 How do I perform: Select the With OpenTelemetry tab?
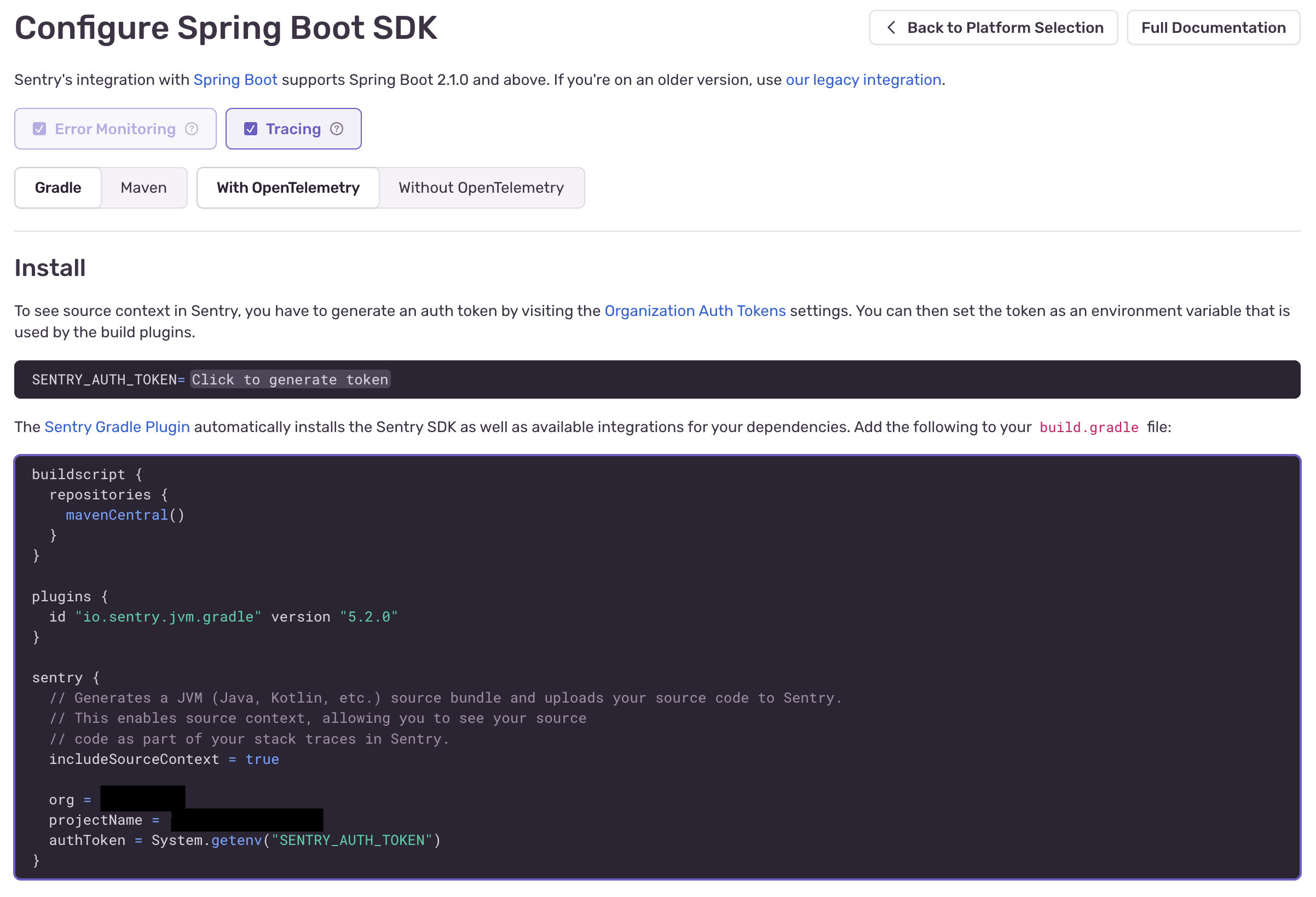click(287, 188)
